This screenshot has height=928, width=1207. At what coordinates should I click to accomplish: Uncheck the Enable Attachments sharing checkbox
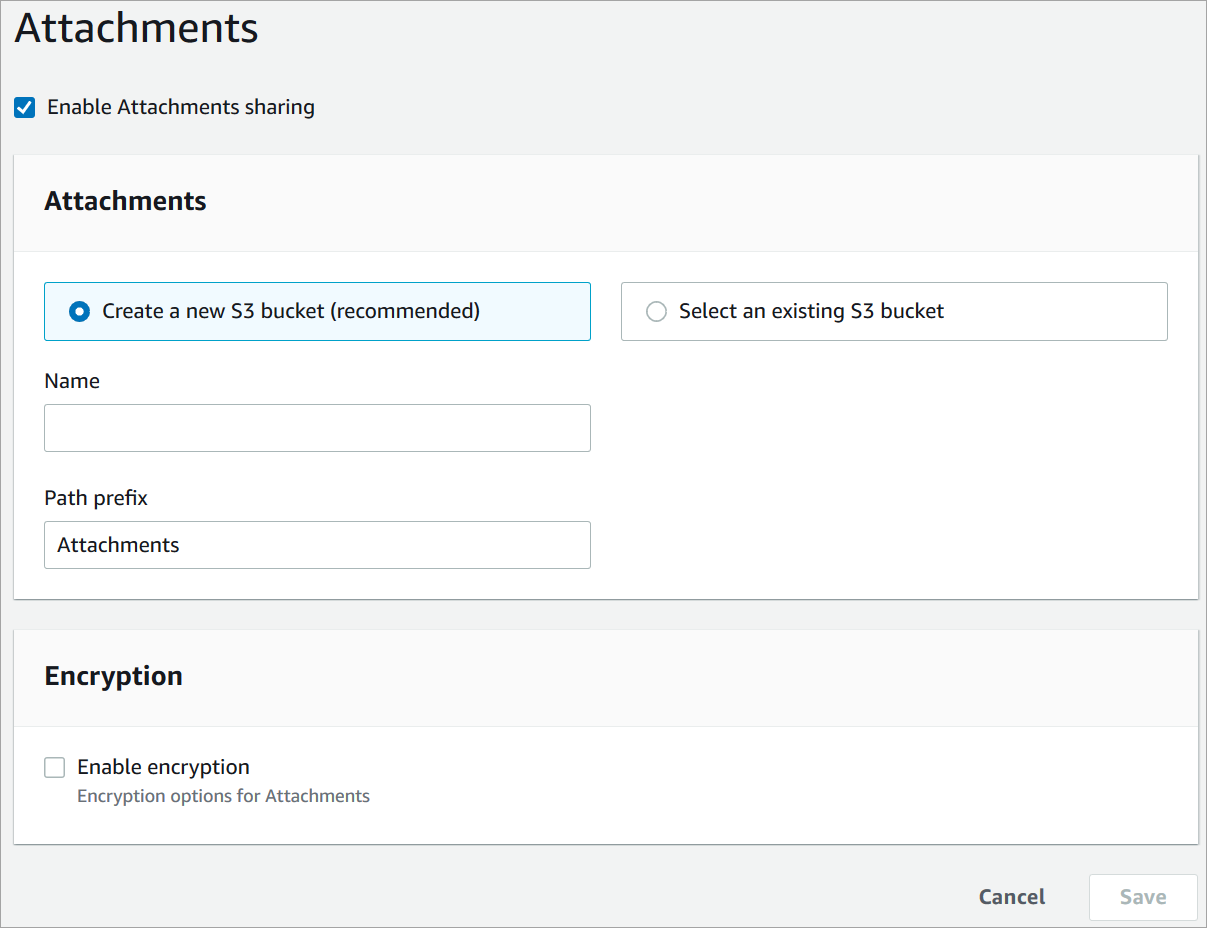pyautogui.click(x=25, y=107)
